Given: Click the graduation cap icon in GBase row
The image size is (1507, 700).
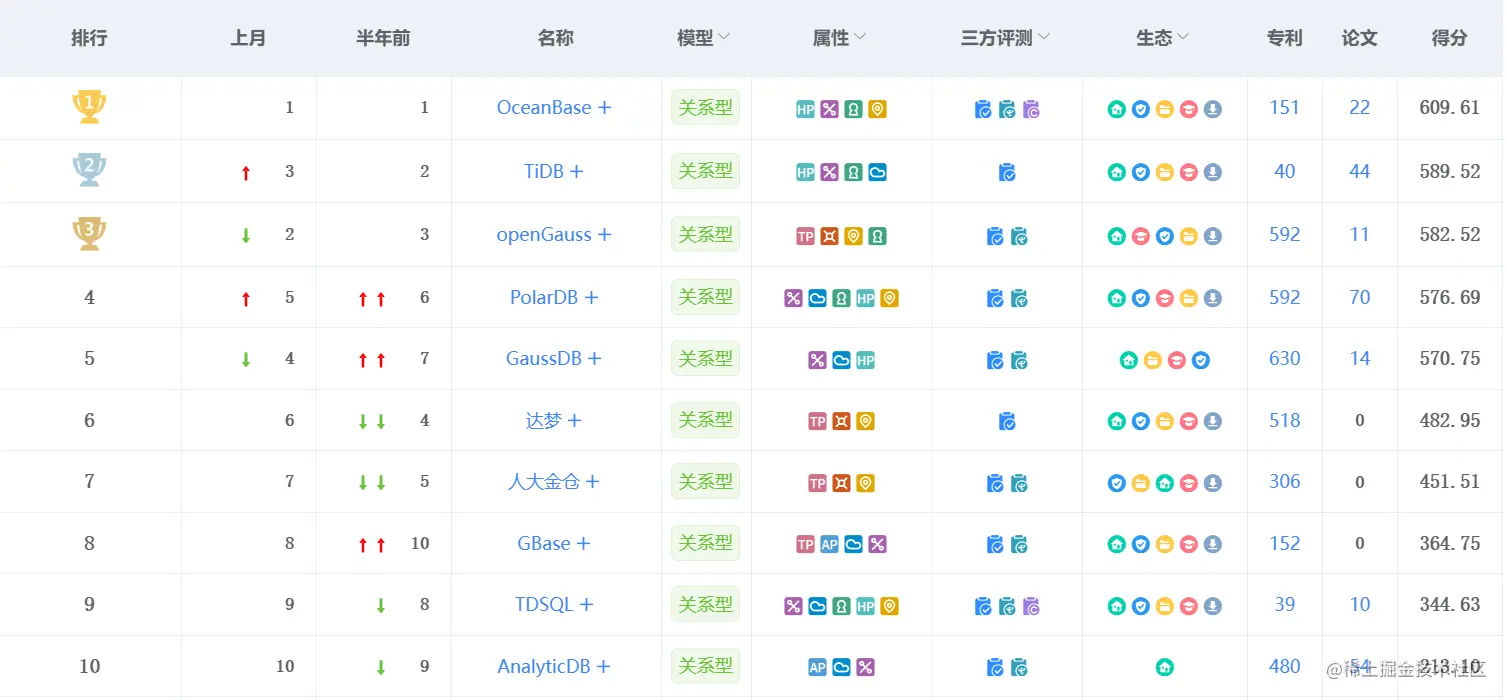Looking at the screenshot, I should click(x=1188, y=545).
